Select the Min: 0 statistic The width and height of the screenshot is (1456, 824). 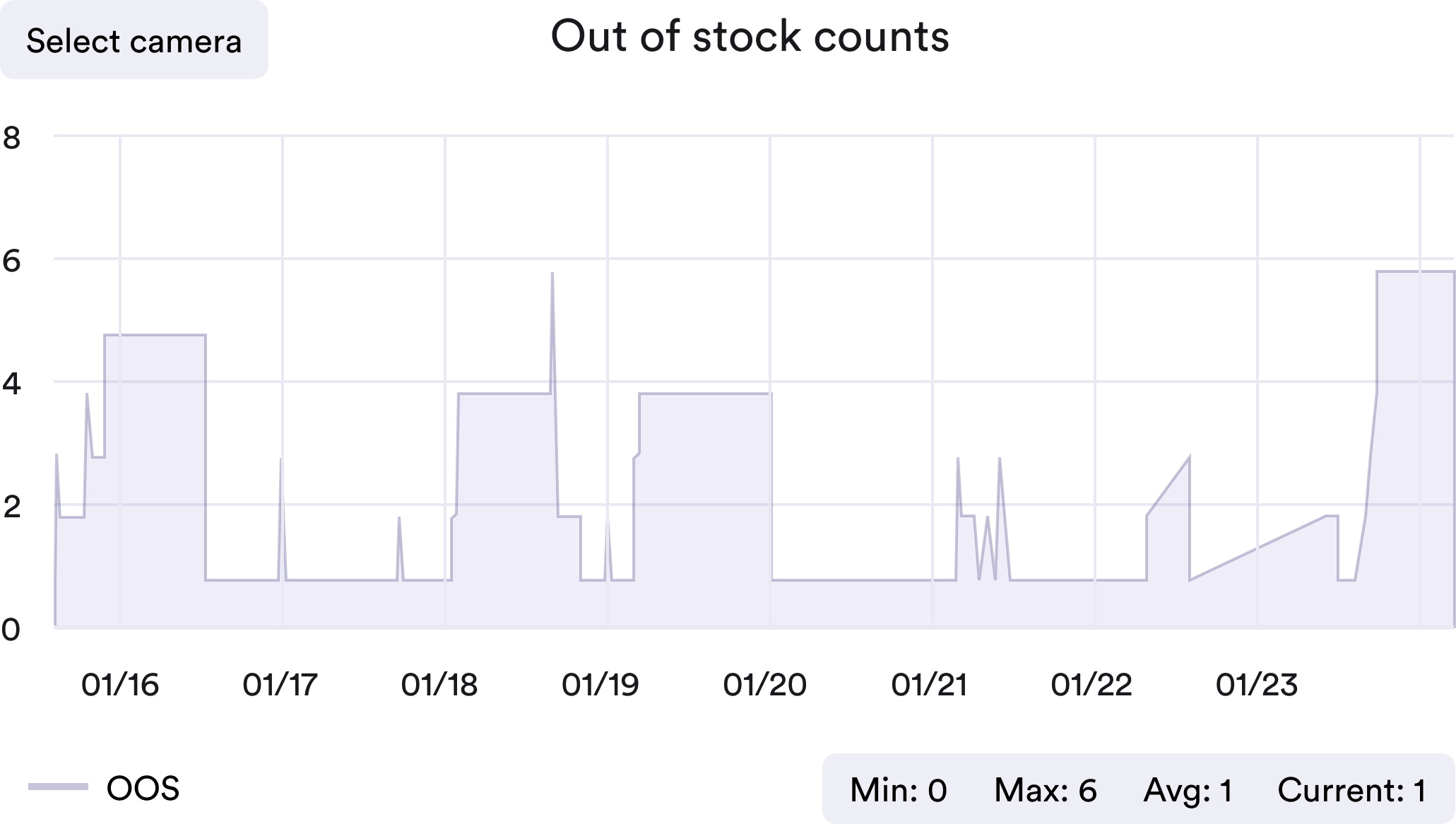898,790
